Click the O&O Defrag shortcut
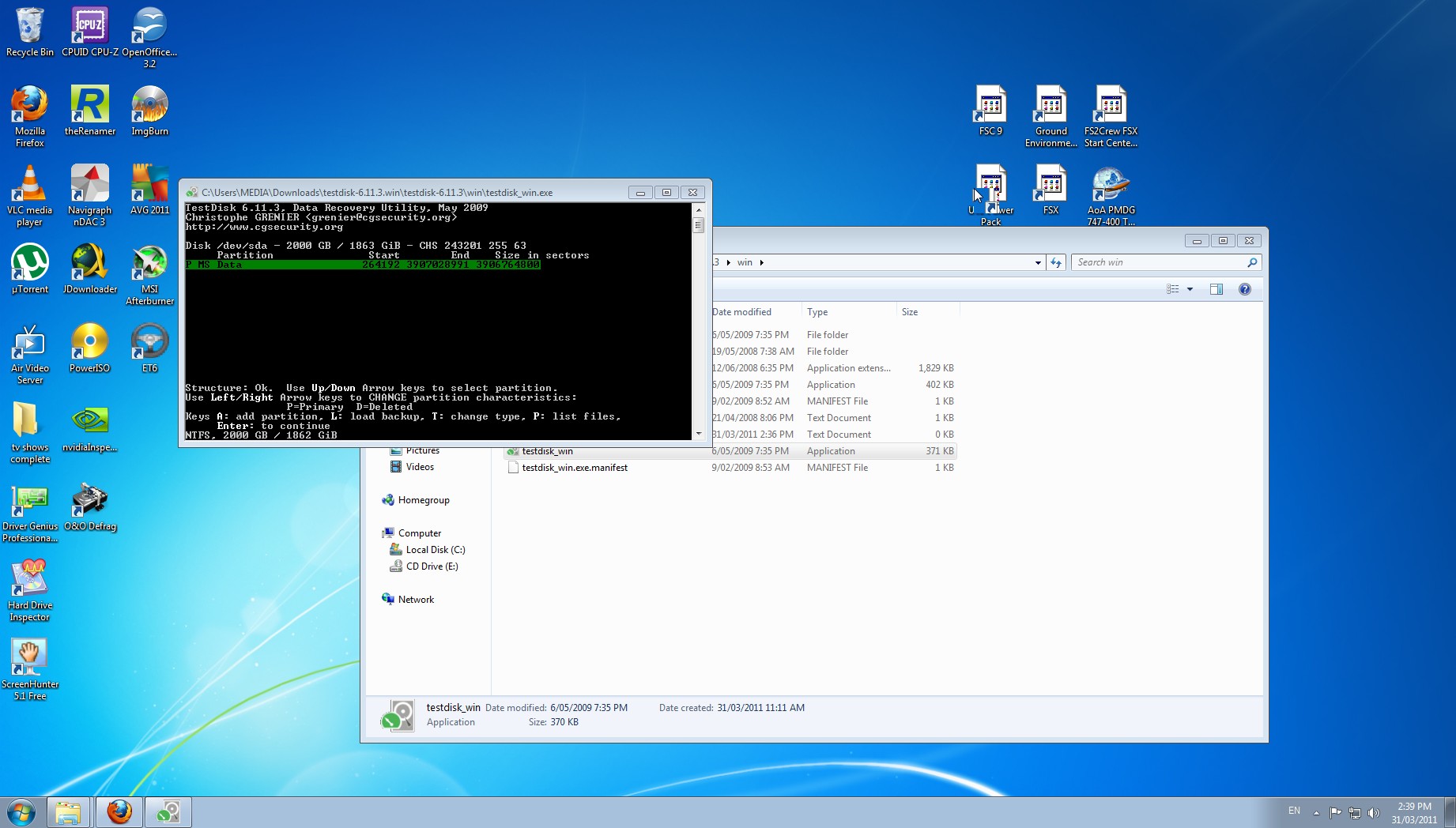1456x828 pixels. (x=90, y=506)
